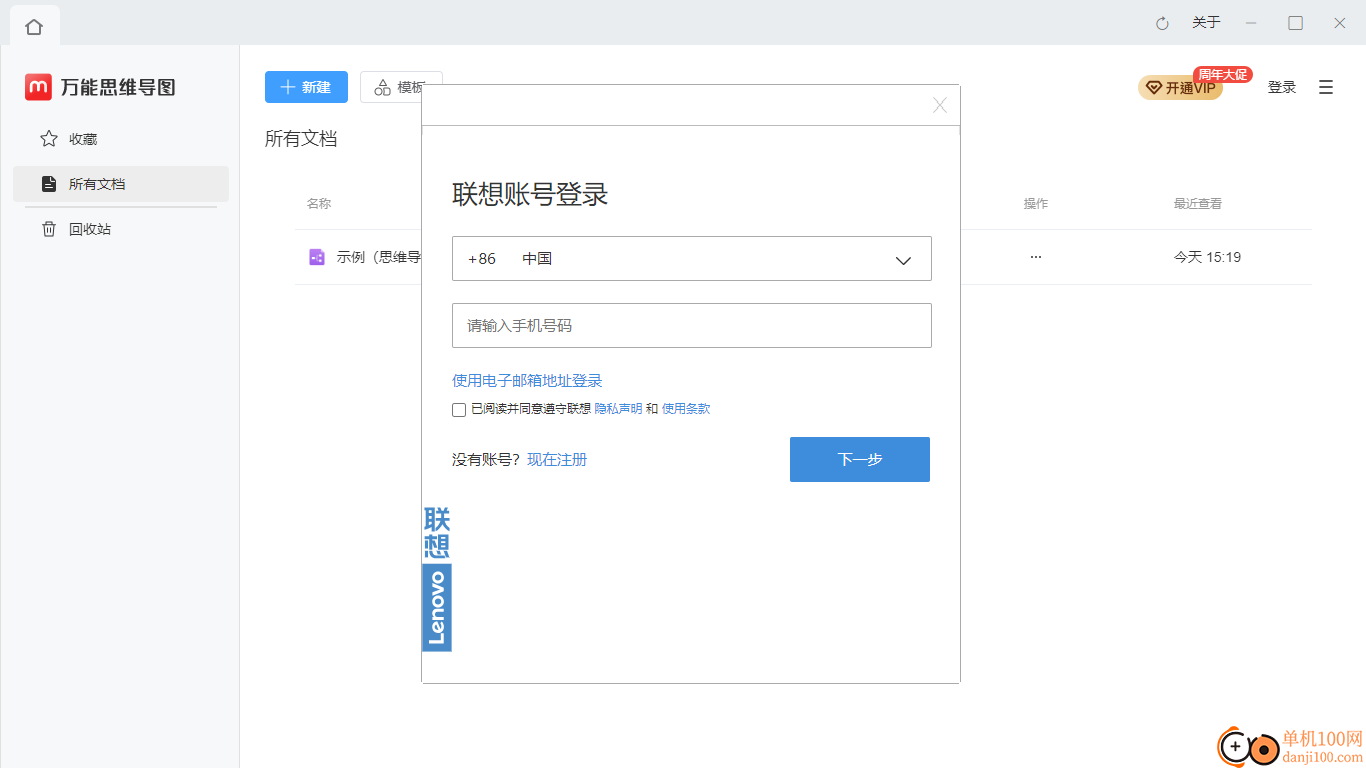Click the 操作 column header
The image size is (1366, 768).
coord(1036,204)
